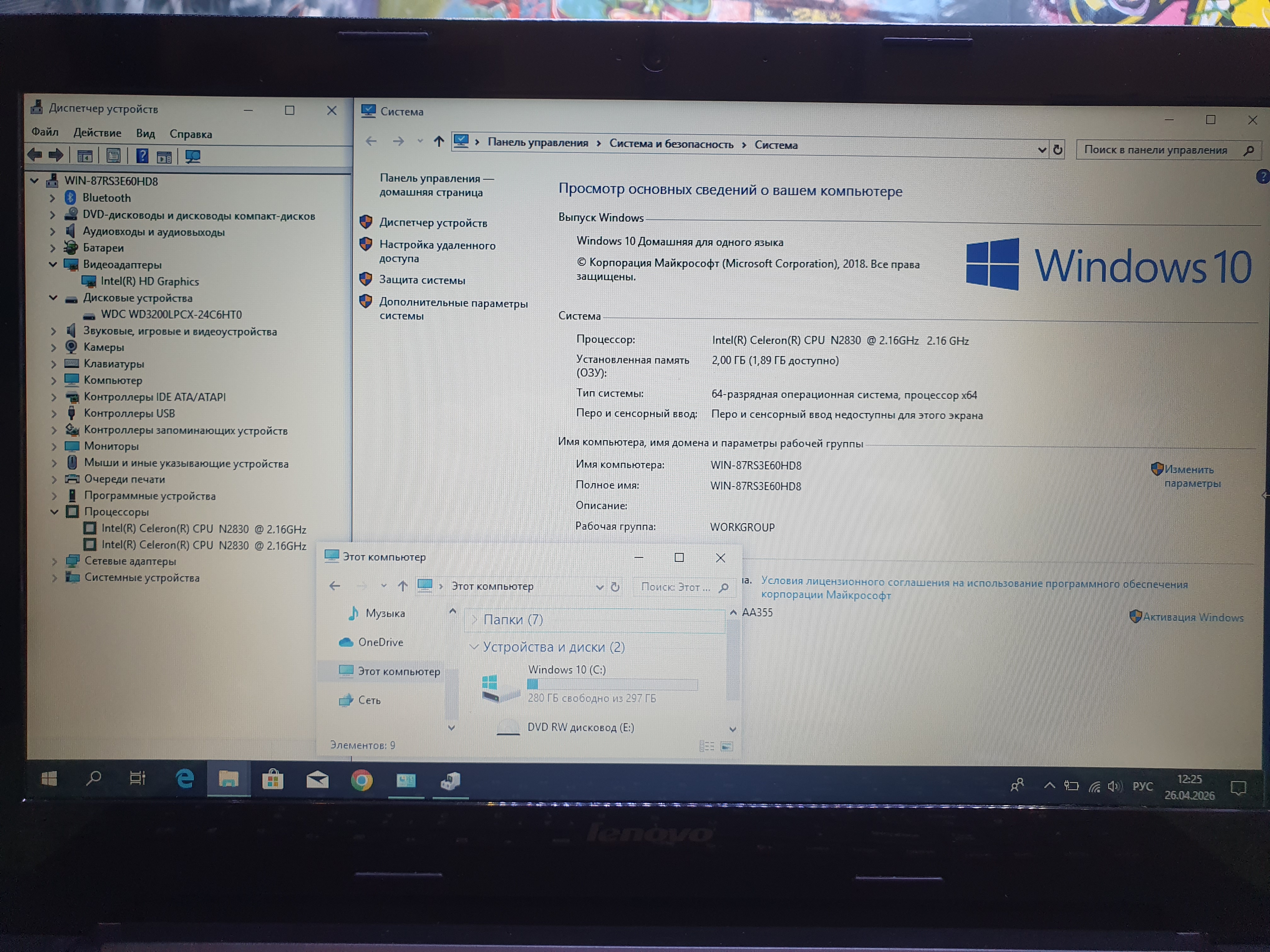1270x952 pixels.
Task: Click the Активация Windows link
Action: pyautogui.click(x=1193, y=617)
